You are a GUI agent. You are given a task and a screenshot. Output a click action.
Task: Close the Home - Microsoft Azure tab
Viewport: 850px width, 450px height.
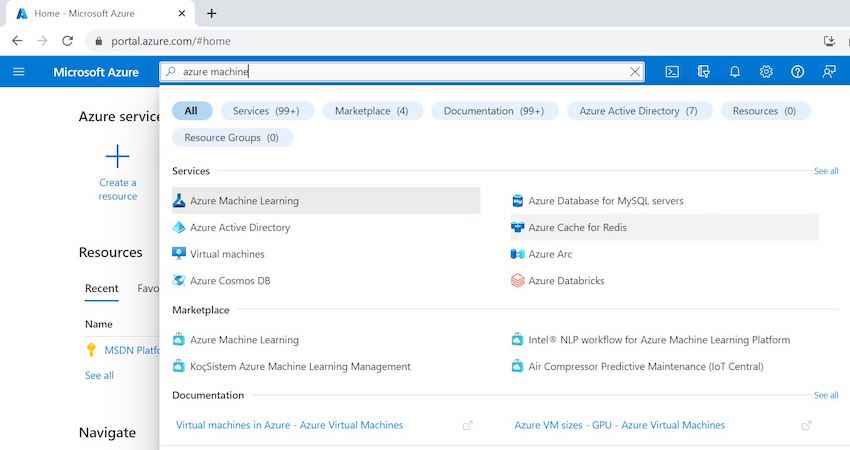click(x=182, y=14)
